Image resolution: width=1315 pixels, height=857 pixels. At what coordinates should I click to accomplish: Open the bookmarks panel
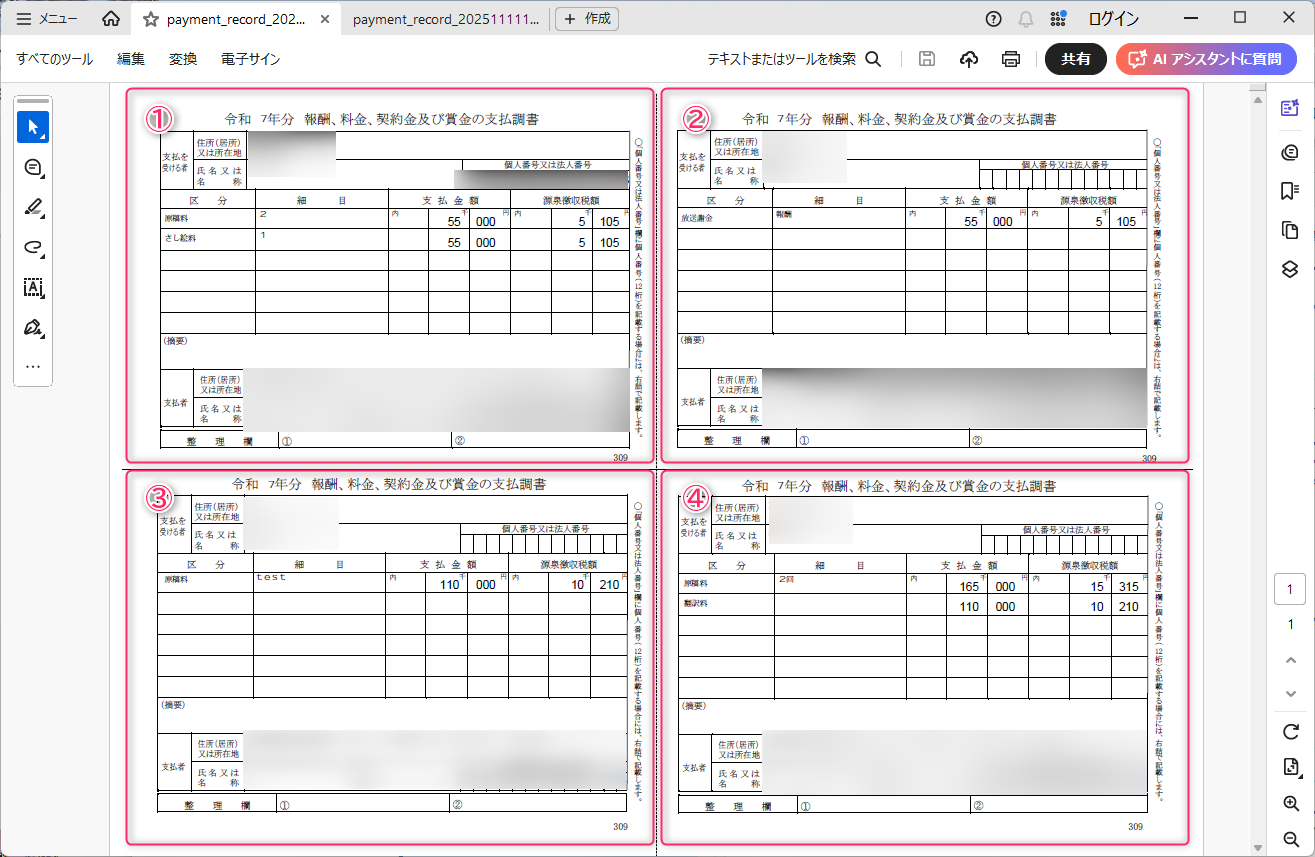[1290, 190]
